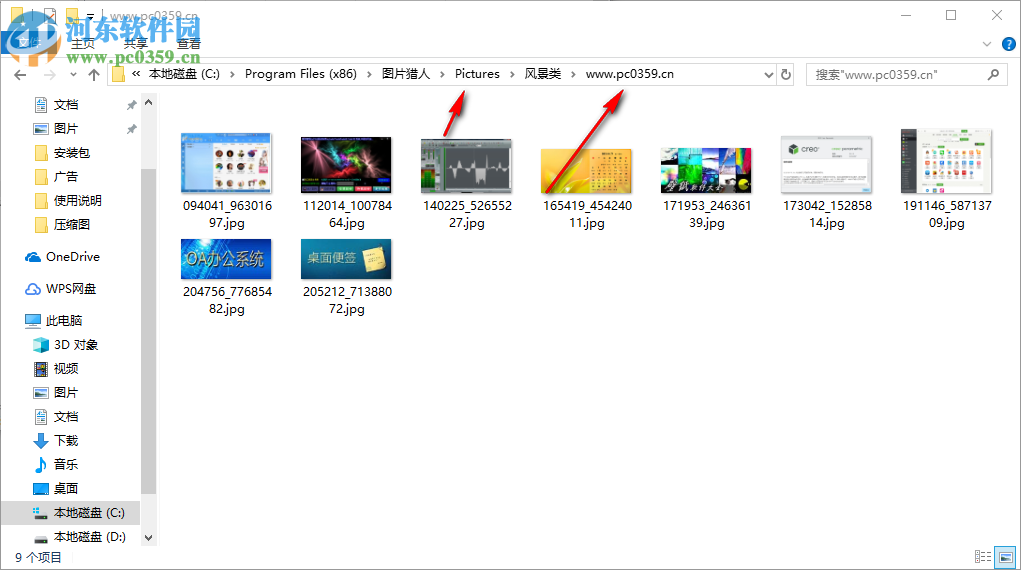Open the 压缩图 folder in sidebar
This screenshot has width=1021, height=570.
[72, 225]
